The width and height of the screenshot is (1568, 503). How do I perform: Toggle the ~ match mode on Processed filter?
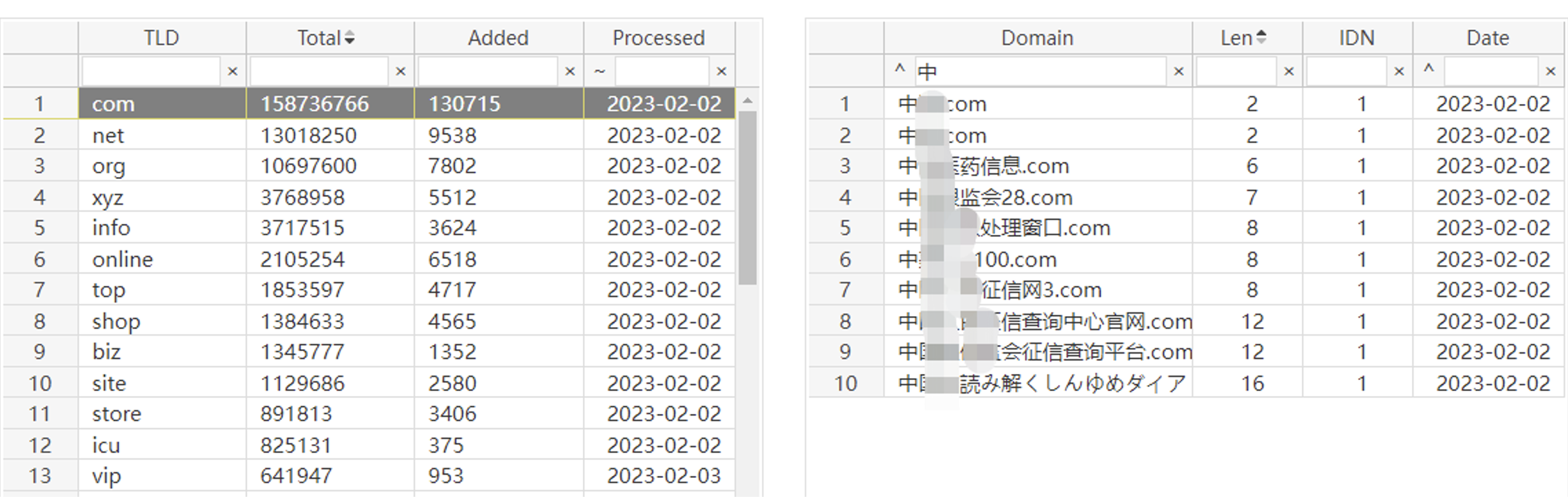600,71
